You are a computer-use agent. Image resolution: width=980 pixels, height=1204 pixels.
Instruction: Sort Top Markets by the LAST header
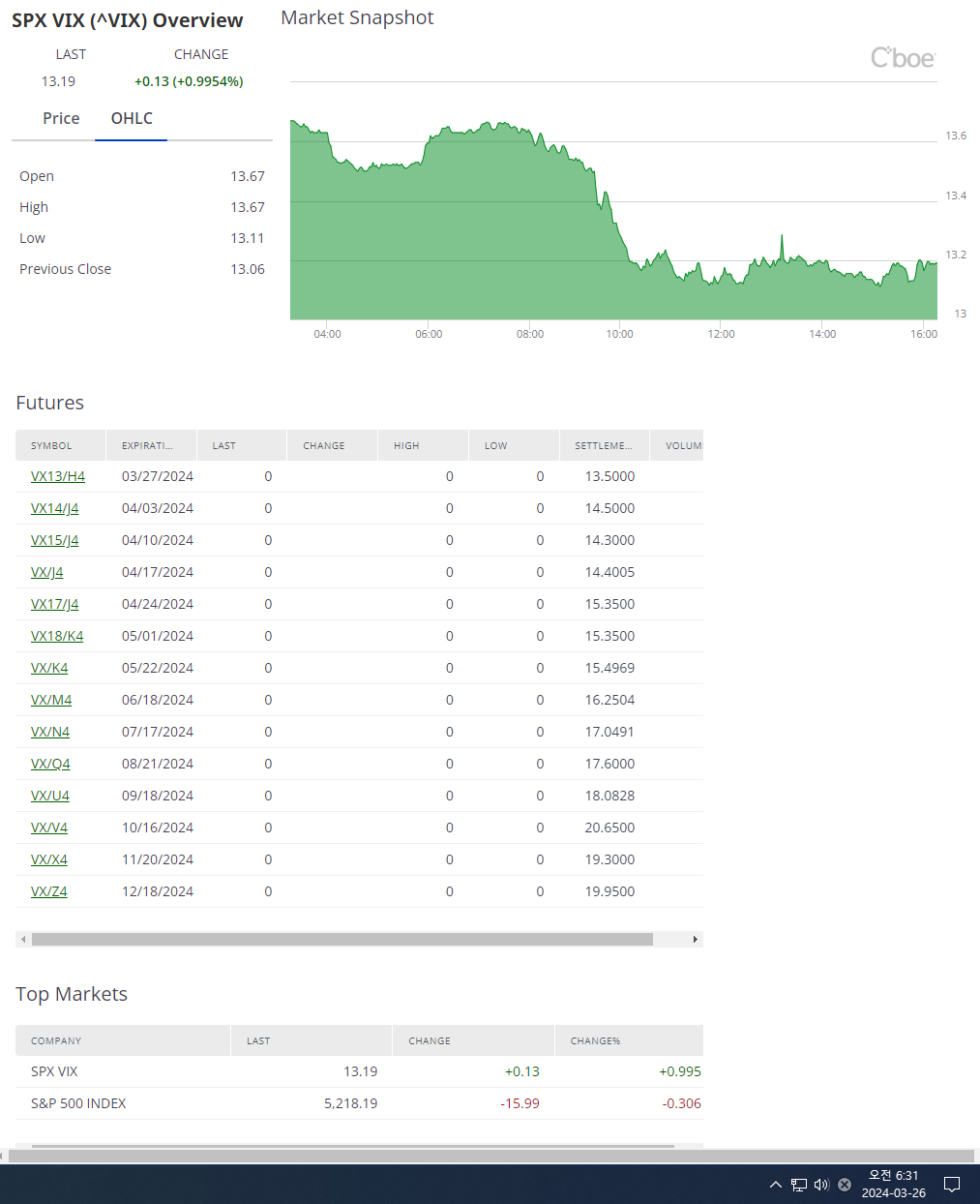[312, 1040]
